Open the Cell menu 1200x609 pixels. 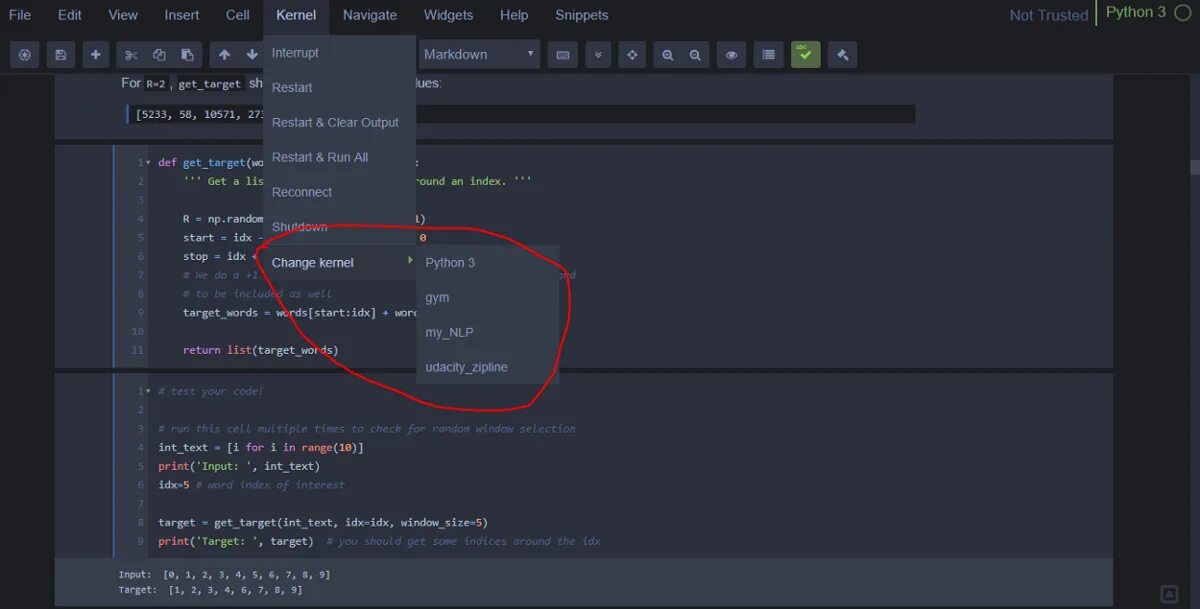point(238,15)
